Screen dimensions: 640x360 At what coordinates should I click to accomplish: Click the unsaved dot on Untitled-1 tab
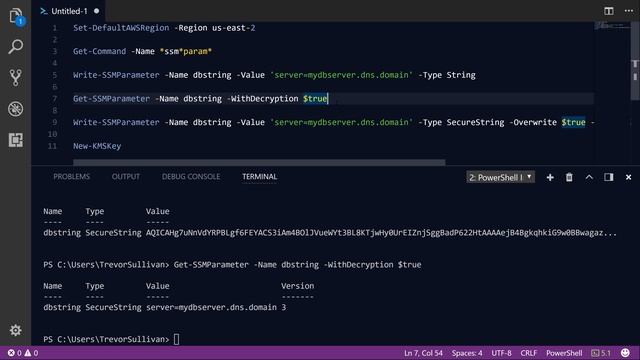pos(96,11)
